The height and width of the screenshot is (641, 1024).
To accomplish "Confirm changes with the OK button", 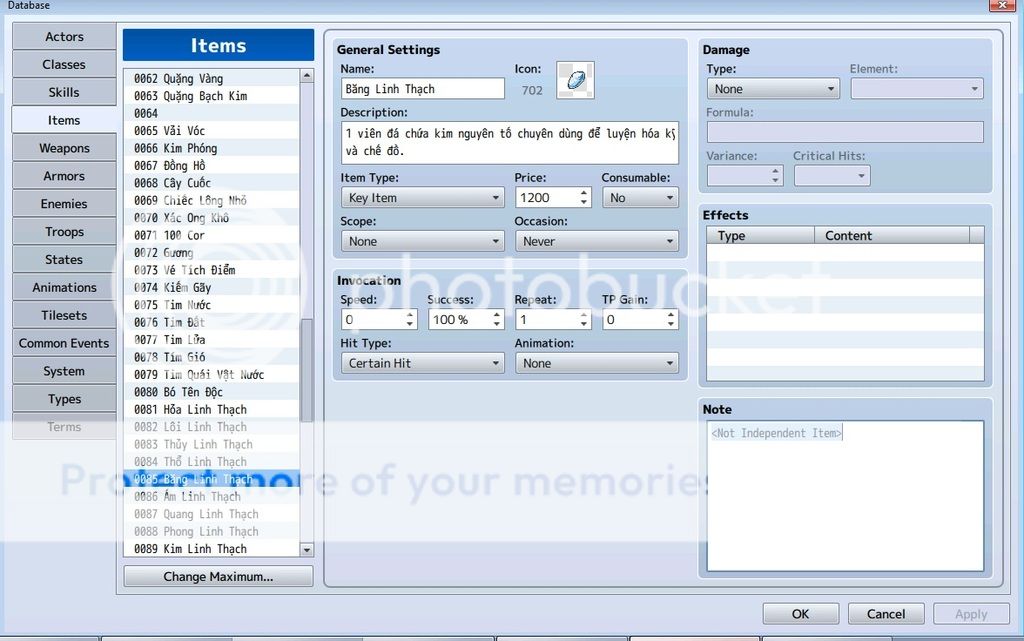I will click(800, 613).
